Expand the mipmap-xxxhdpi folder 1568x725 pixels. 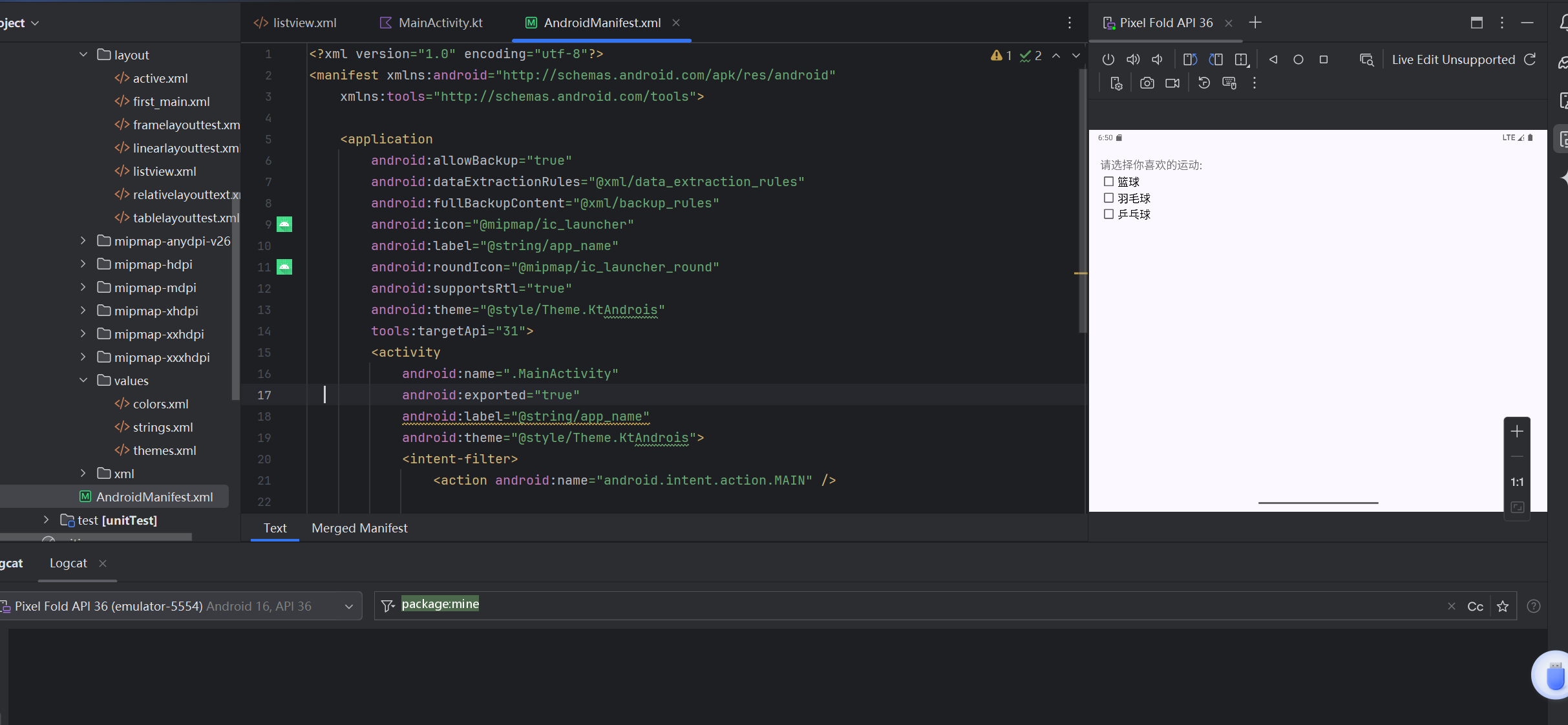coord(83,357)
